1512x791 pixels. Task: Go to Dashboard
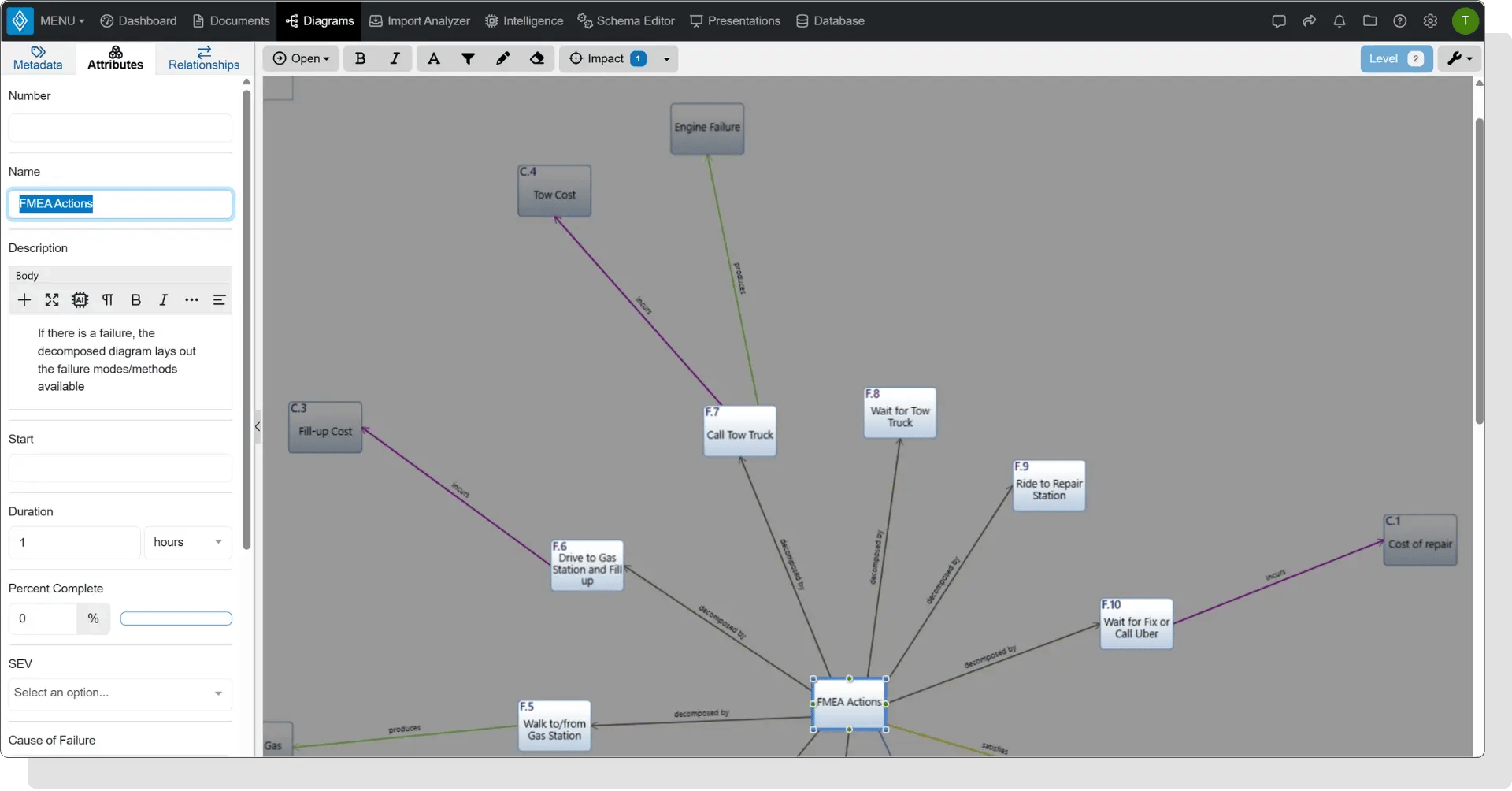[x=139, y=20]
